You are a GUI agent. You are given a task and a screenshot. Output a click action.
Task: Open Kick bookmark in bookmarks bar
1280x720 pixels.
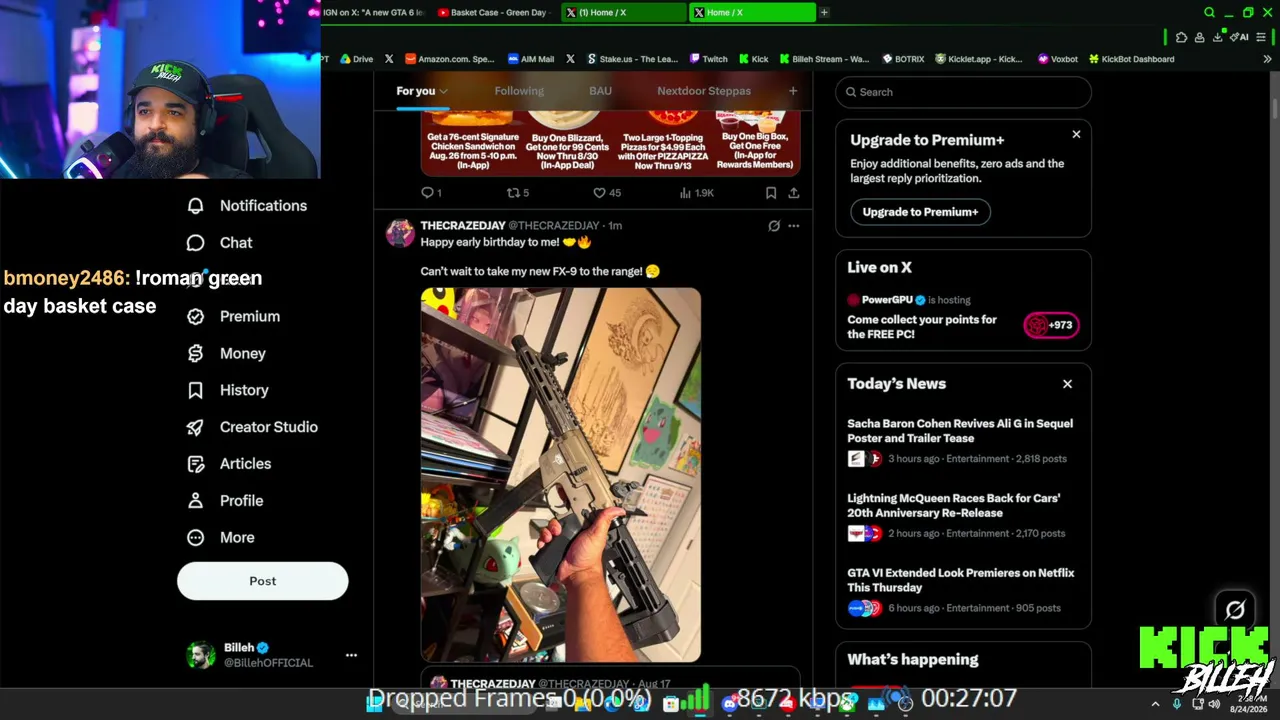coord(752,59)
